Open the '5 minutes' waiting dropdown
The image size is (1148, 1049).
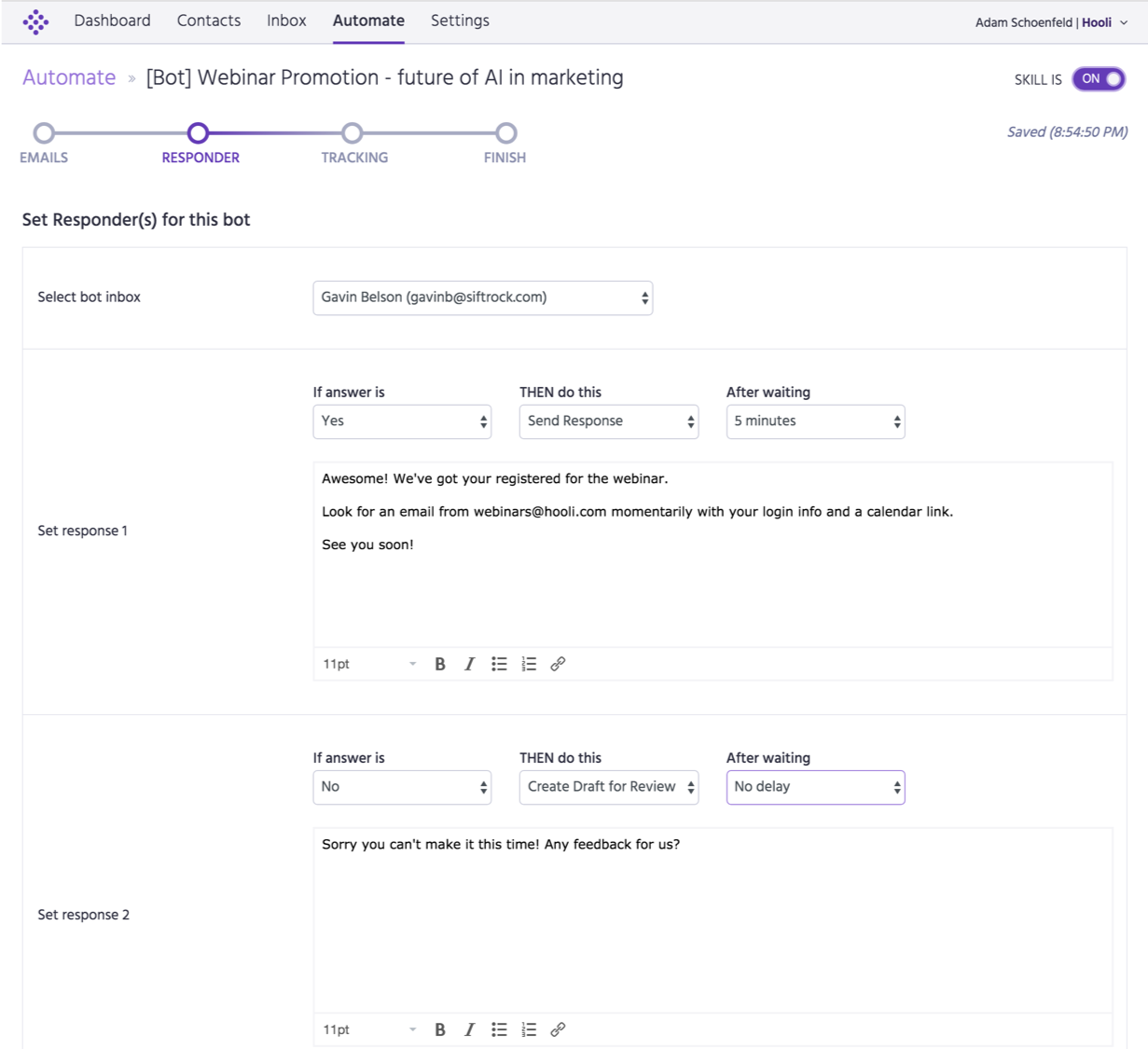tap(815, 421)
